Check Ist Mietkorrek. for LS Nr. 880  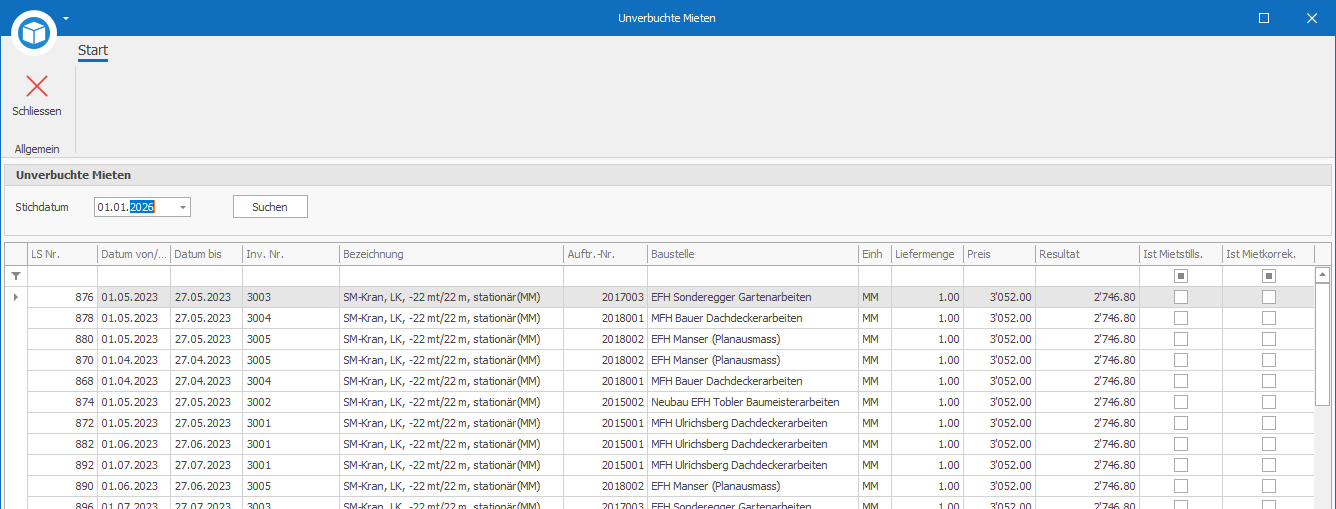tap(1269, 339)
